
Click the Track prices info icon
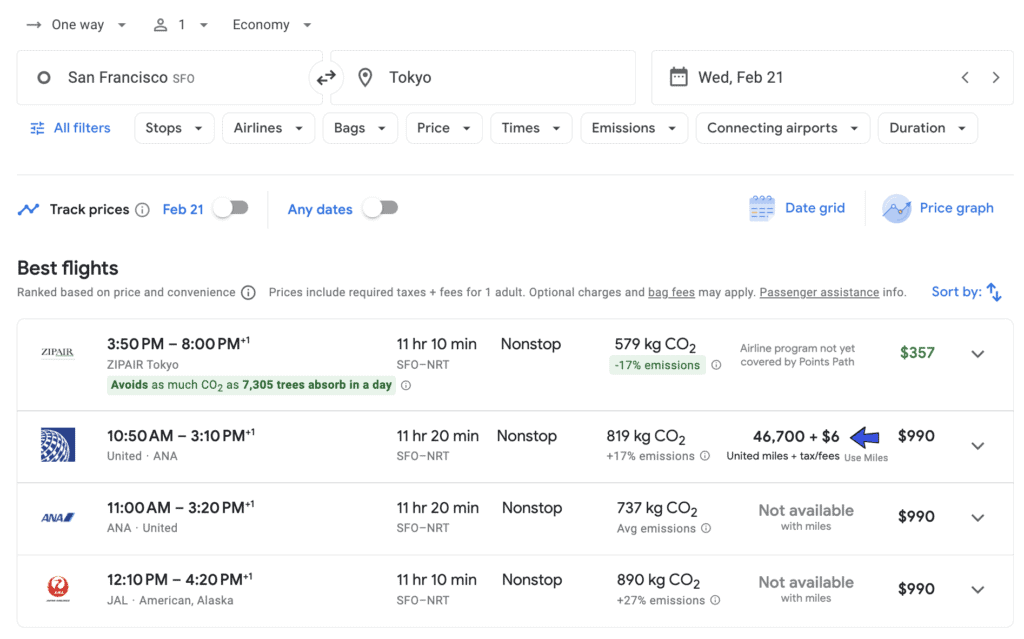coord(142,210)
